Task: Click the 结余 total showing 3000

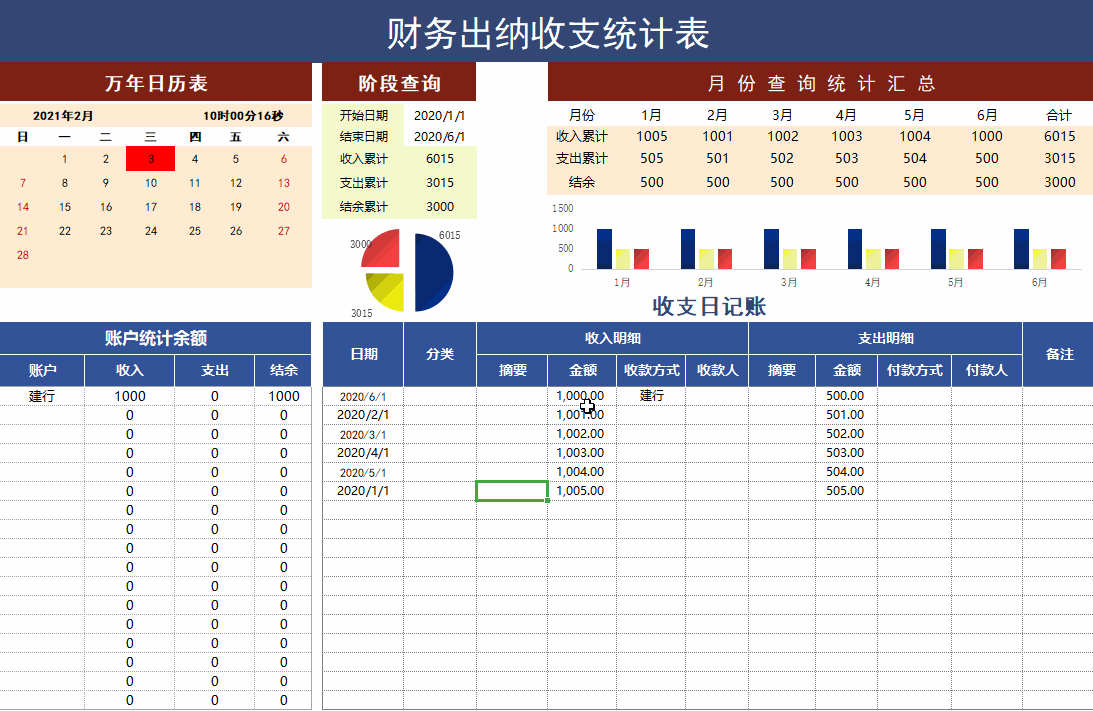Action: (1058, 182)
